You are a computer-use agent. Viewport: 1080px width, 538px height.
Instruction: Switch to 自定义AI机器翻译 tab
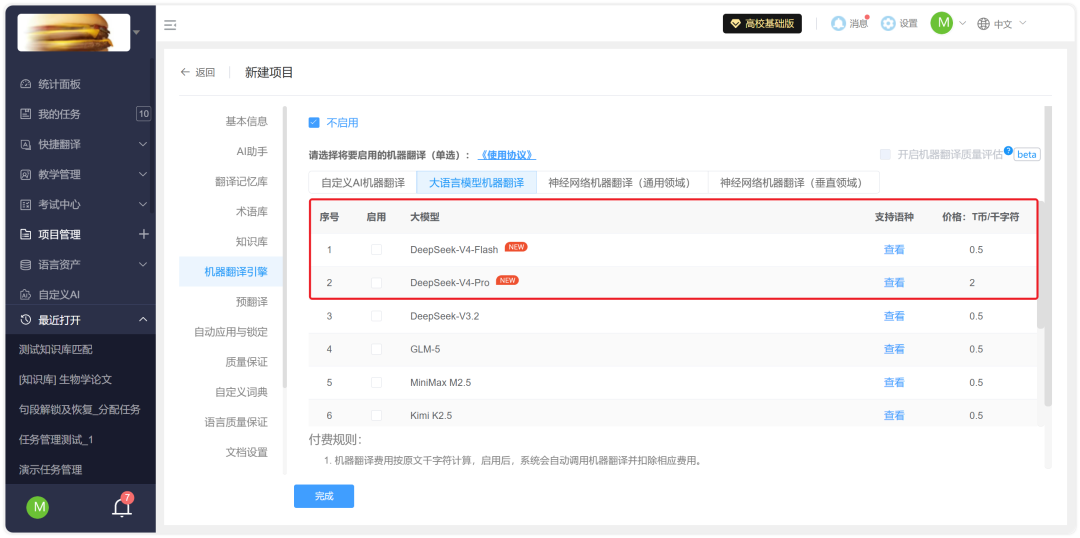tap(363, 183)
